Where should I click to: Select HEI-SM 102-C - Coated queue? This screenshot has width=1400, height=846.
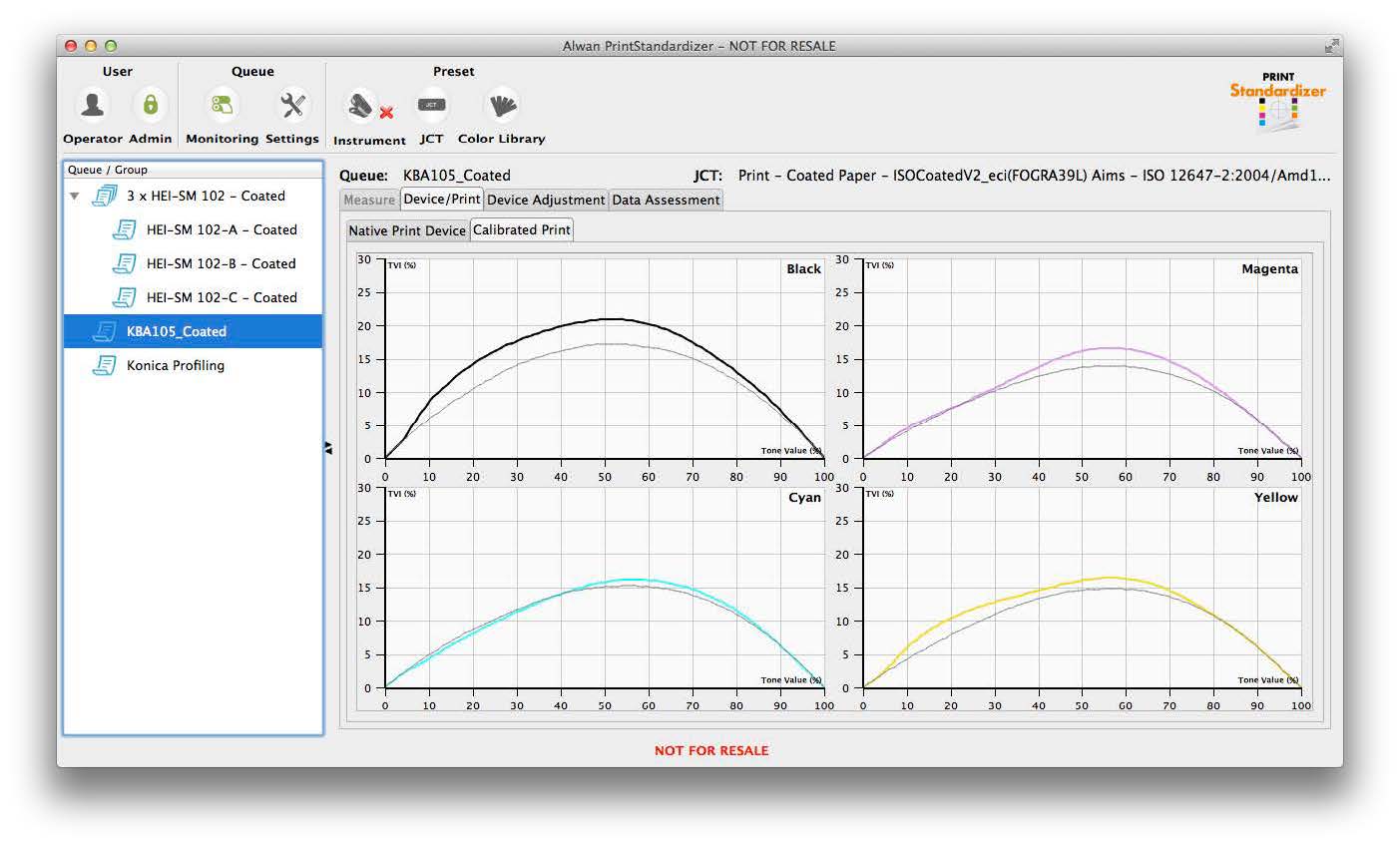tap(221, 297)
